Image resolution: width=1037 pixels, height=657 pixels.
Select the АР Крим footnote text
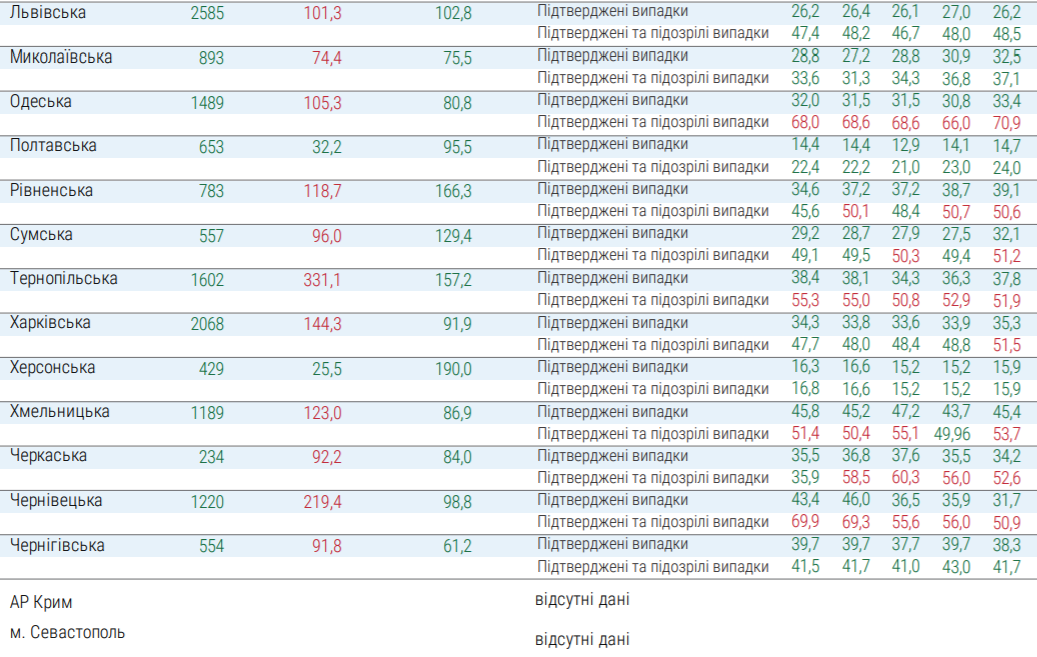pyautogui.click(x=41, y=603)
